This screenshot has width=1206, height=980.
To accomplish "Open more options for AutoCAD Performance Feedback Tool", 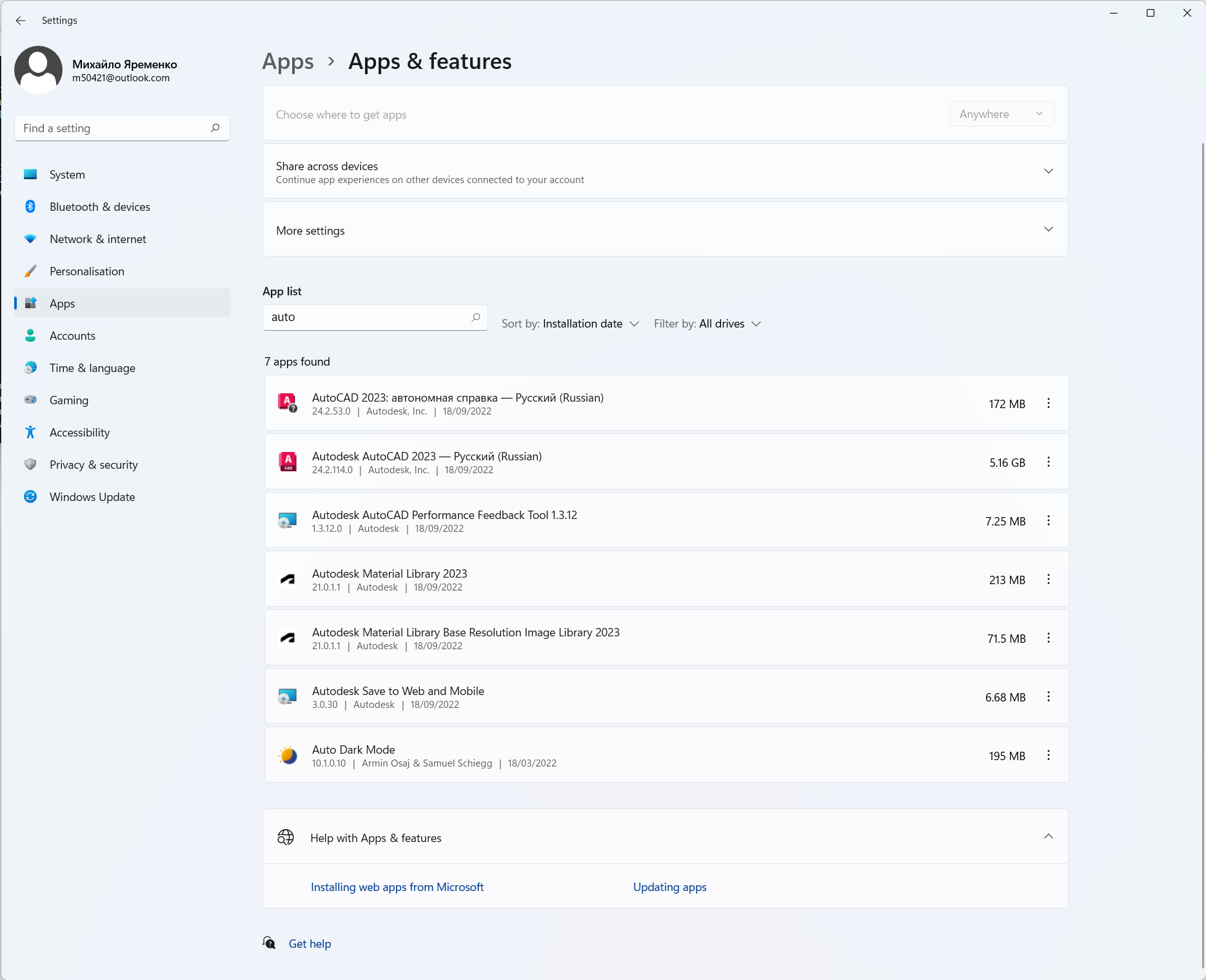I will coord(1049,521).
